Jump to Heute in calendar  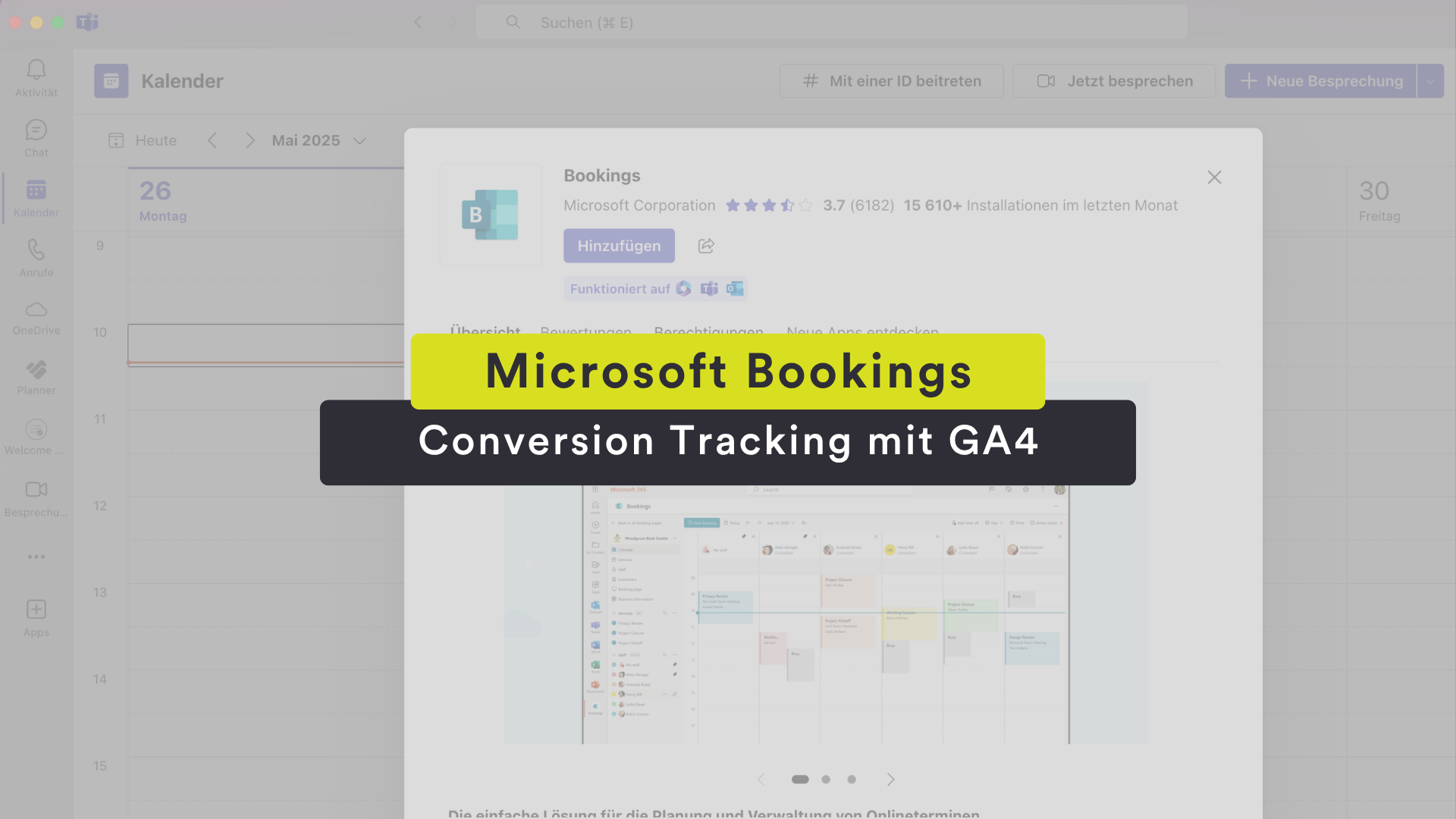point(143,140)
